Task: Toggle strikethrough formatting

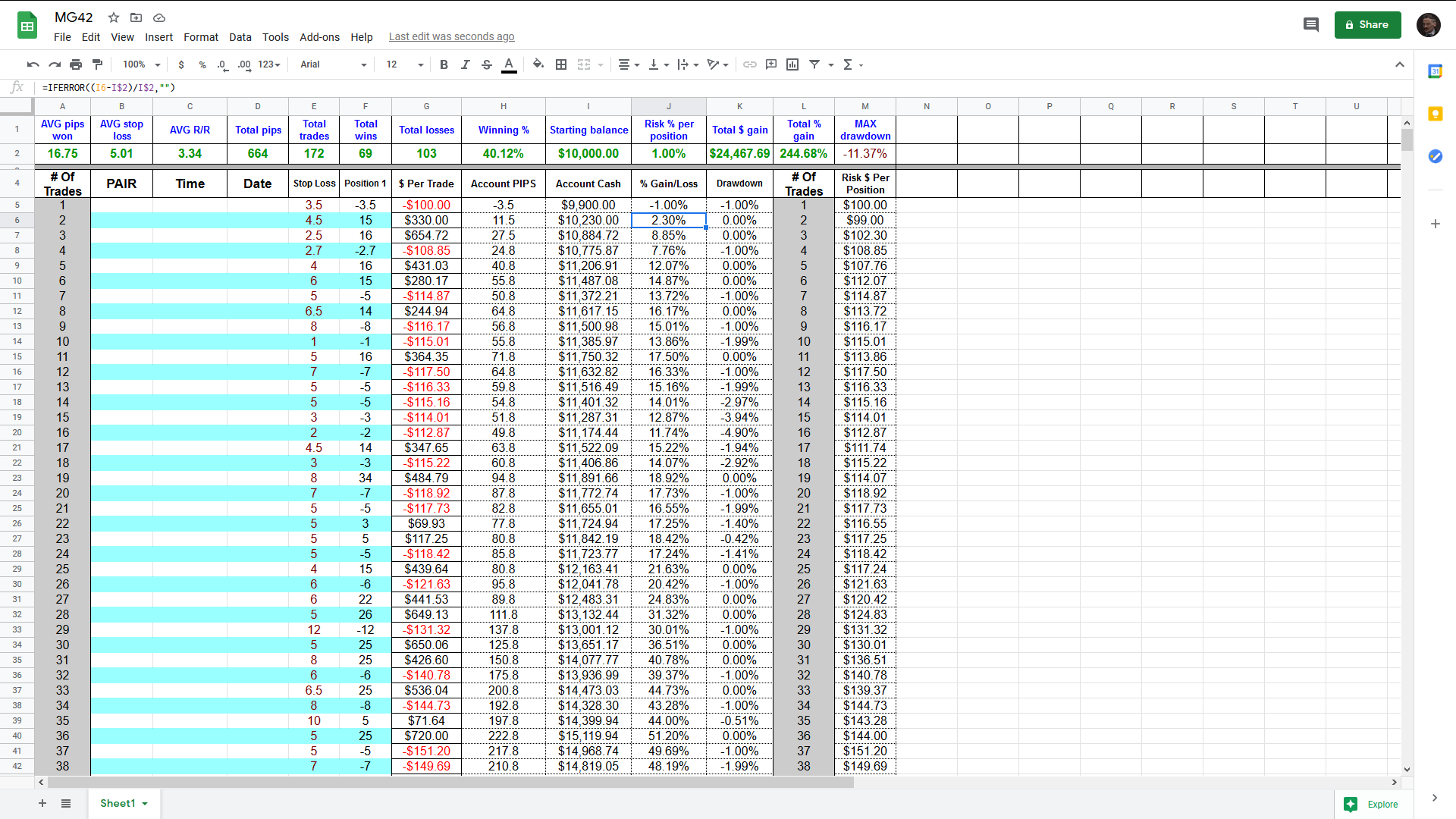Action: (x=487, y=64)
